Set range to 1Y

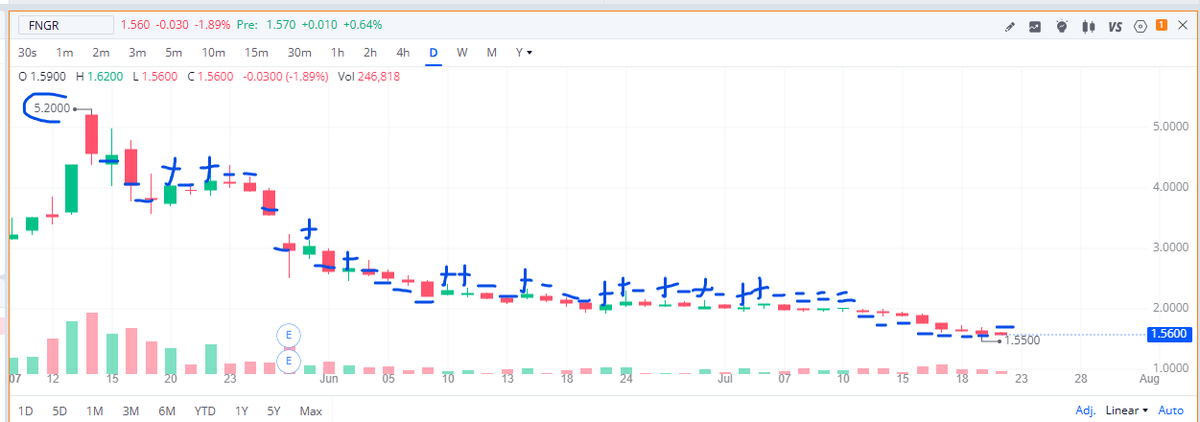(242, 411)
